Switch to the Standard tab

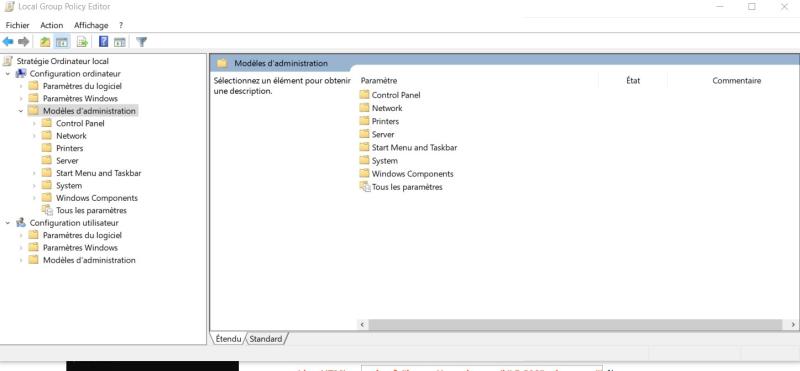click(x=266, y=339)
